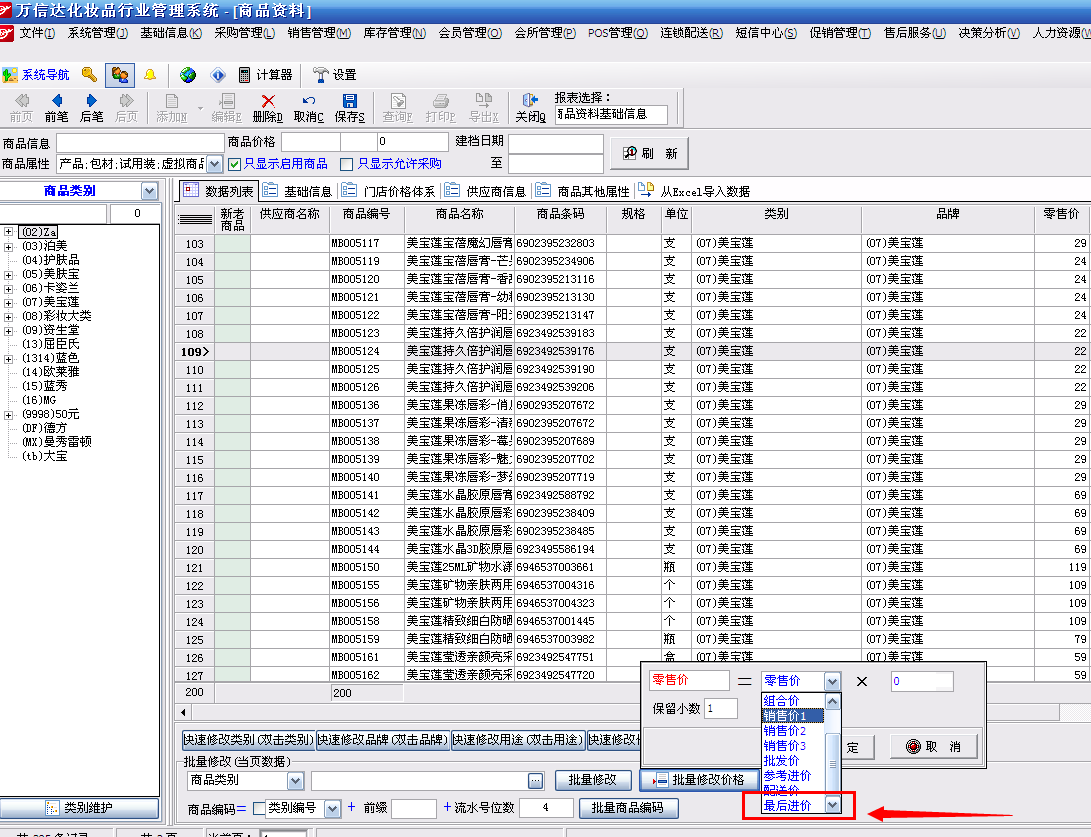Click the users icon in the toolbar
Screen dimensions: 1091x837
(x=120, y=74)
